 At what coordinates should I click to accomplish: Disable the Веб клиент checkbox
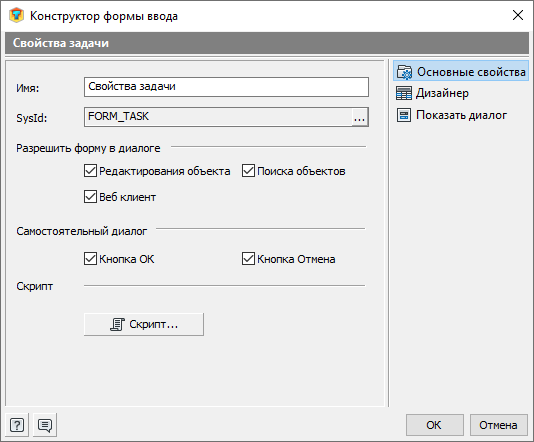pos(90,197)
